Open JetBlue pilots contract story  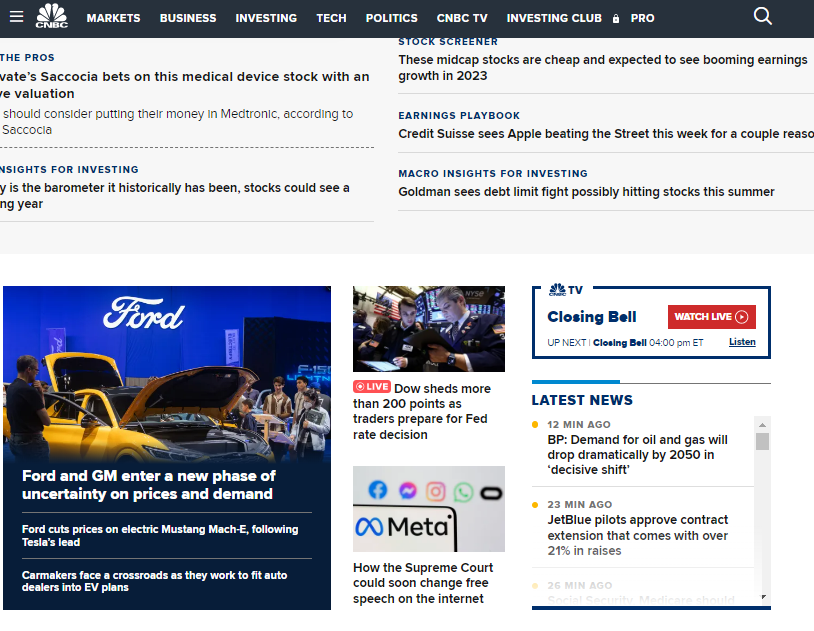click(x=637, y=535)
